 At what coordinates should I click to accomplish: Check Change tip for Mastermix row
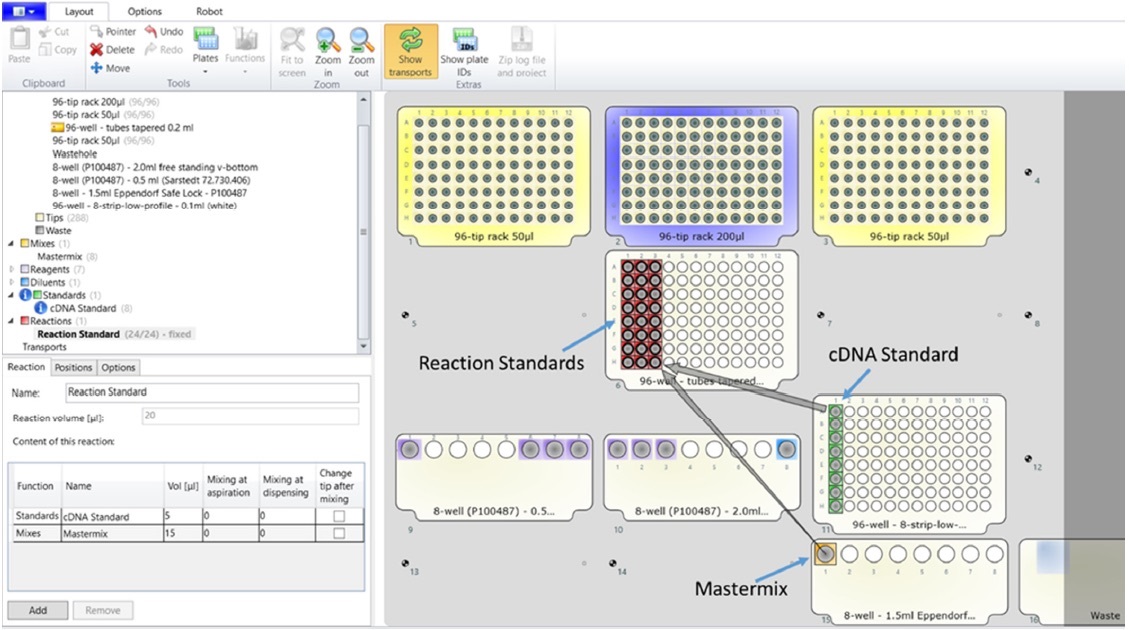click(x=341, y=534)
